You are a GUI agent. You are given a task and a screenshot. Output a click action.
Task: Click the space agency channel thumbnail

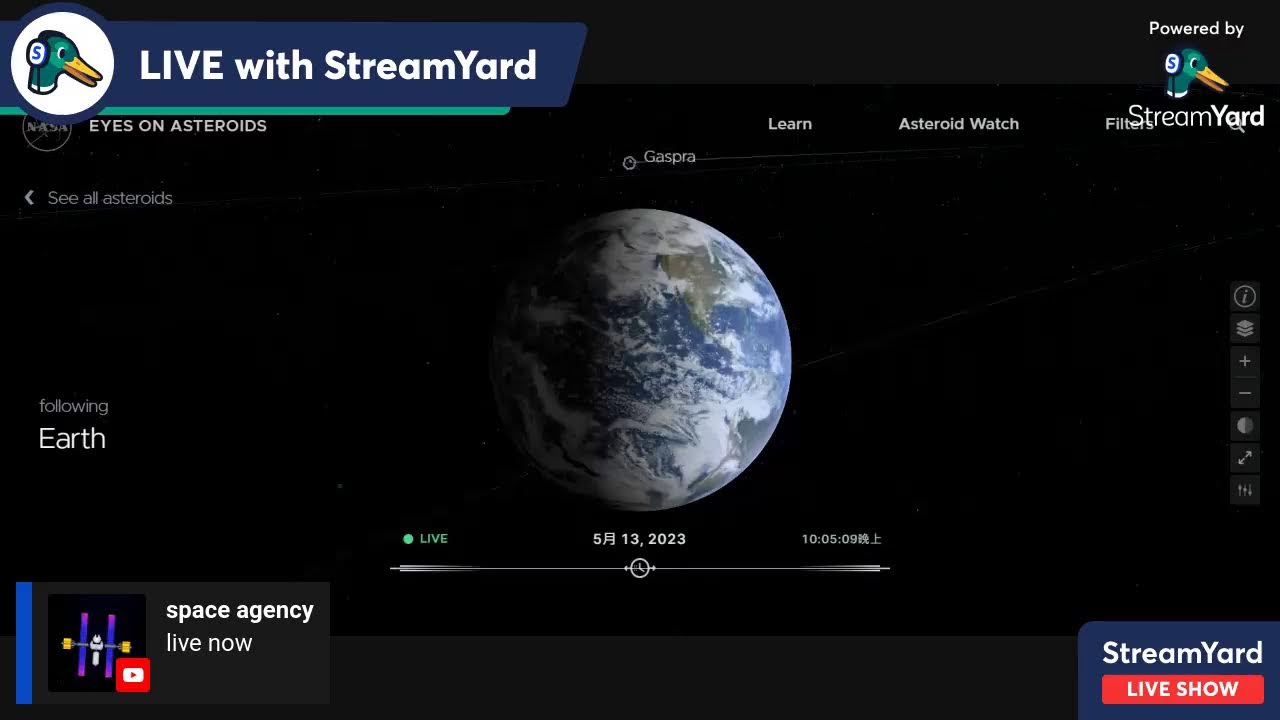tap(97, 643)
